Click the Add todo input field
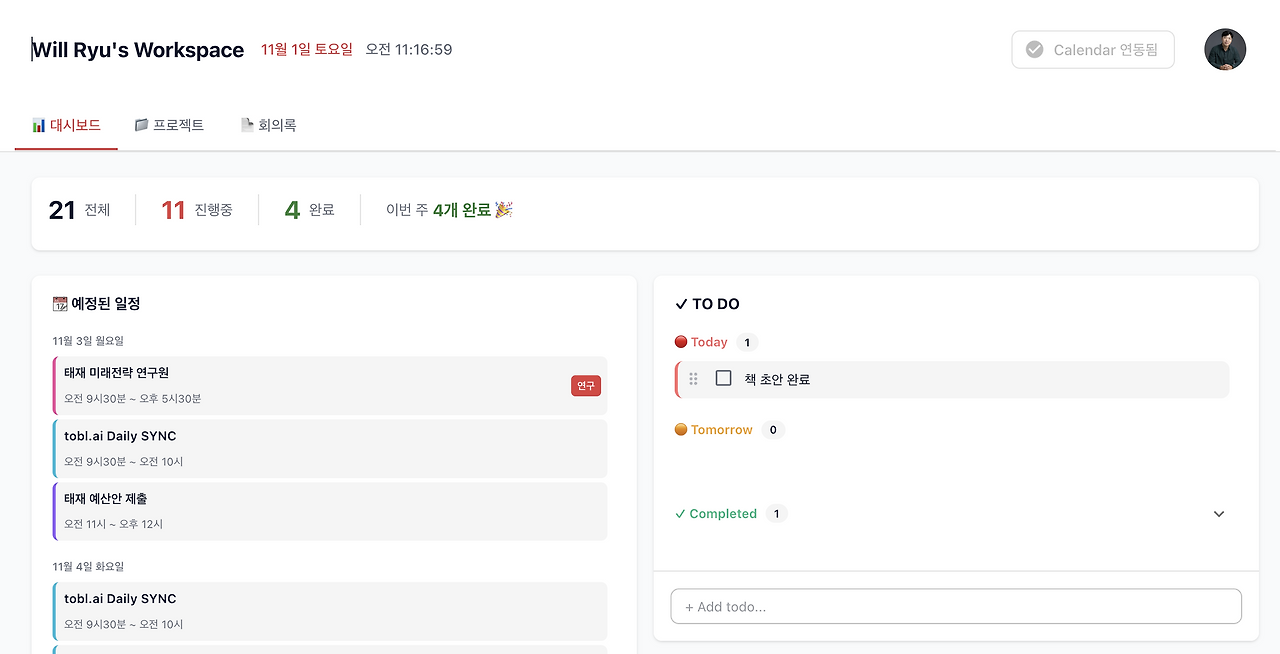 955,606
